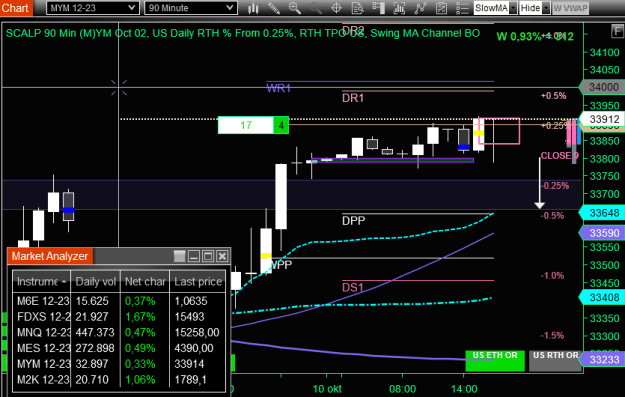Sort by the Instrument column header
This screenshot has height=397, width=625.
(x=41, y=281)
